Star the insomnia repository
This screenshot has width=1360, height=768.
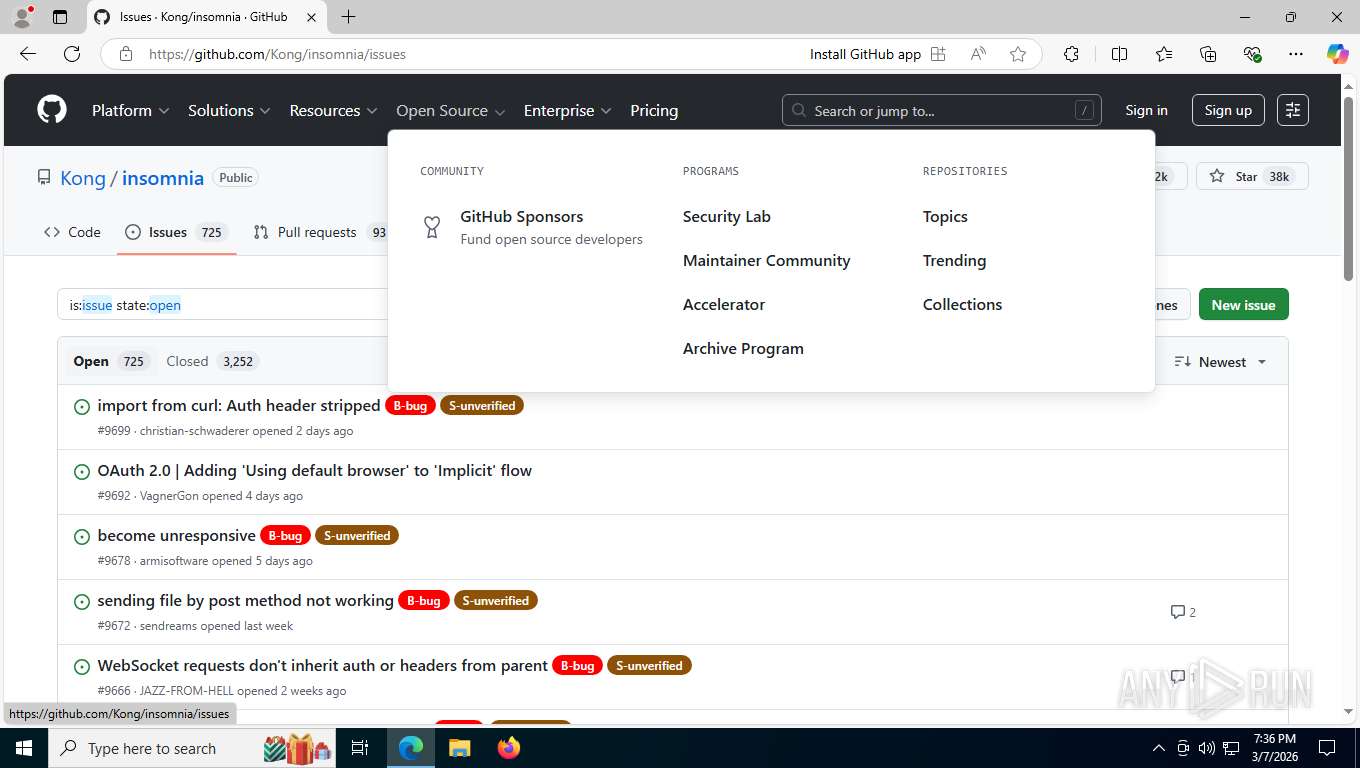[1252, 176]
